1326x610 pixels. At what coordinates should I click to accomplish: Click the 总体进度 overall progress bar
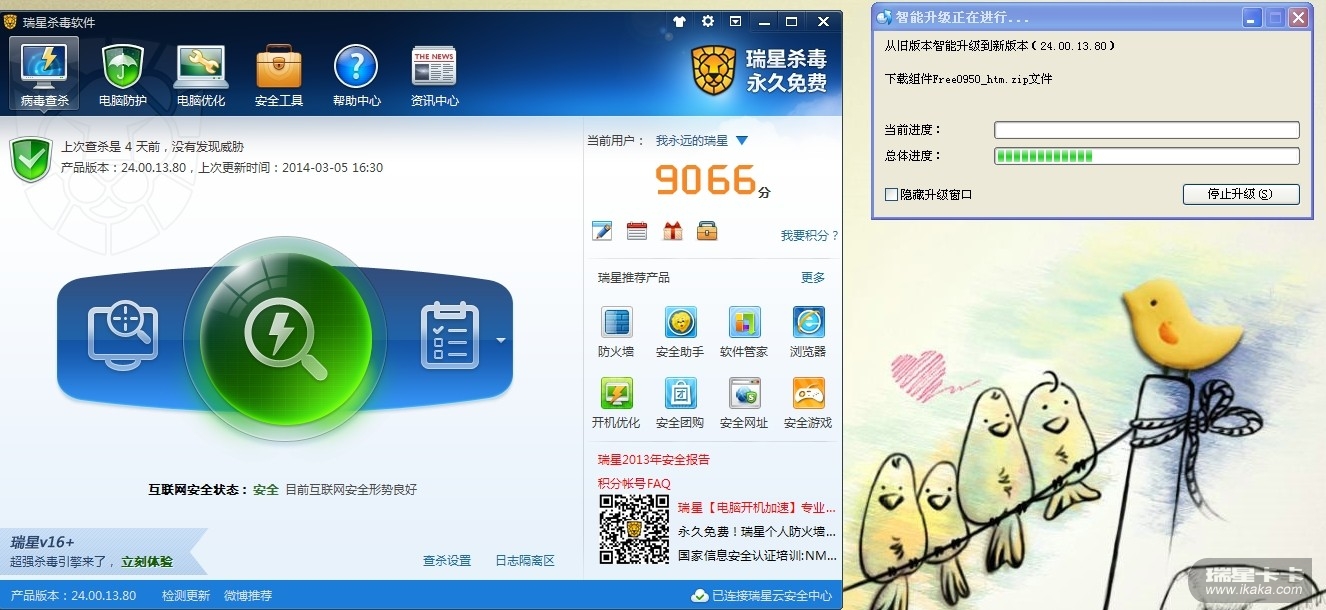tap(1147, 156)
